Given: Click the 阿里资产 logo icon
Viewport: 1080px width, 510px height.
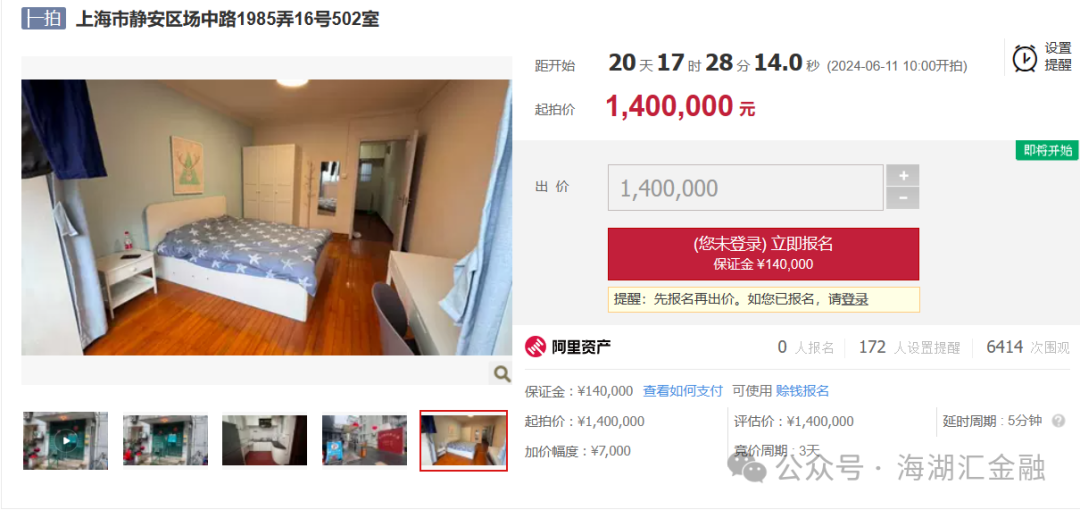Looking at the screenshot, I should (x=535, y=347).
